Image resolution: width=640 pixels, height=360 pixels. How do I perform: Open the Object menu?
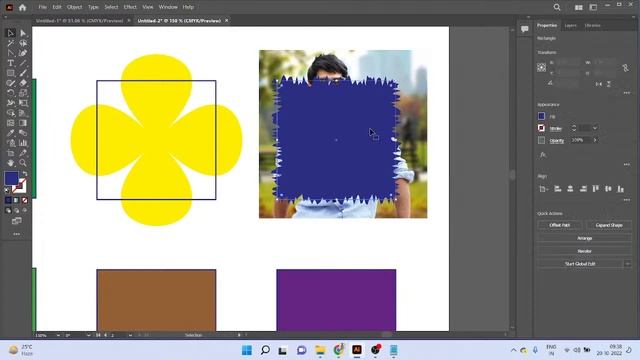tap(74, 7)
